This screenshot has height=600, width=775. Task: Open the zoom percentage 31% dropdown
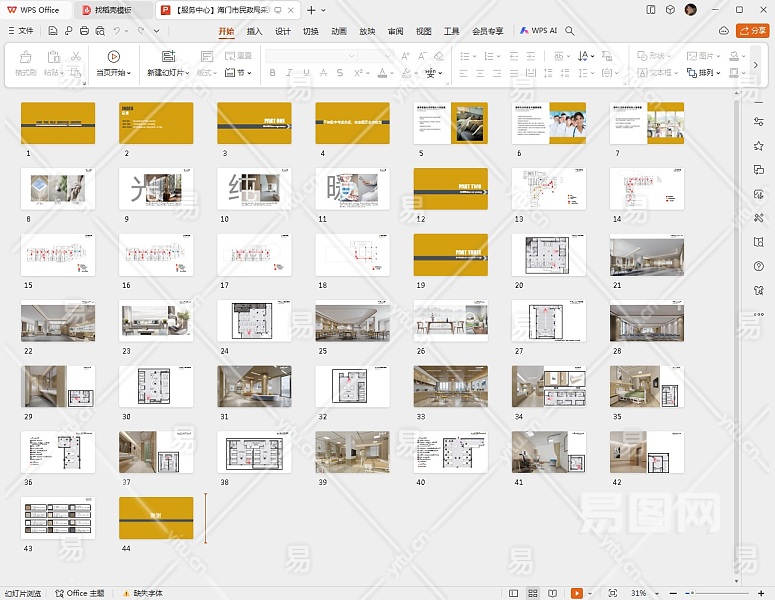[x=641, y=593]
